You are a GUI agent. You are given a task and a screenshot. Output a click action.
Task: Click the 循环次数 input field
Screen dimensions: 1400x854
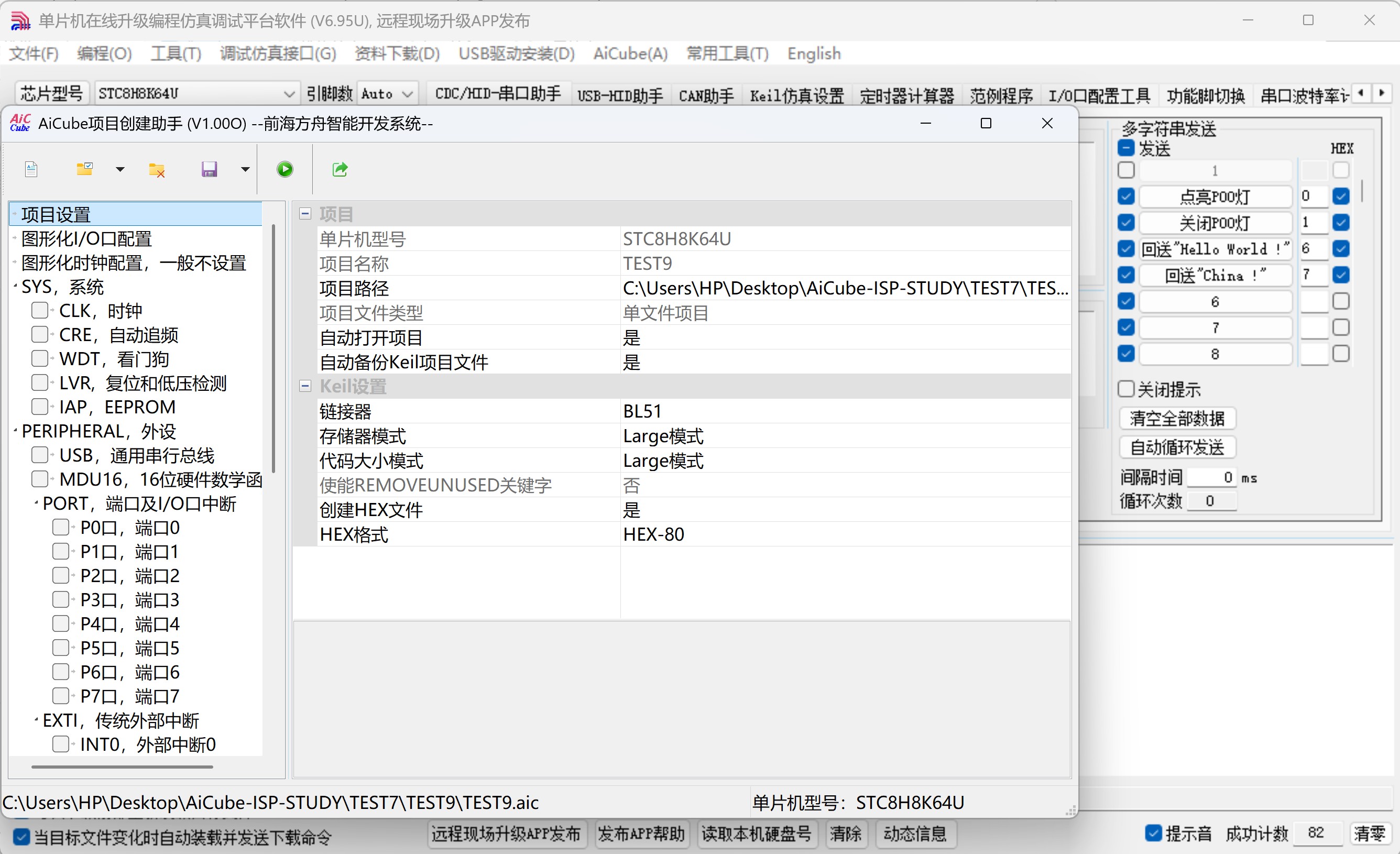pyautogui.click(x=1211, y=501)
